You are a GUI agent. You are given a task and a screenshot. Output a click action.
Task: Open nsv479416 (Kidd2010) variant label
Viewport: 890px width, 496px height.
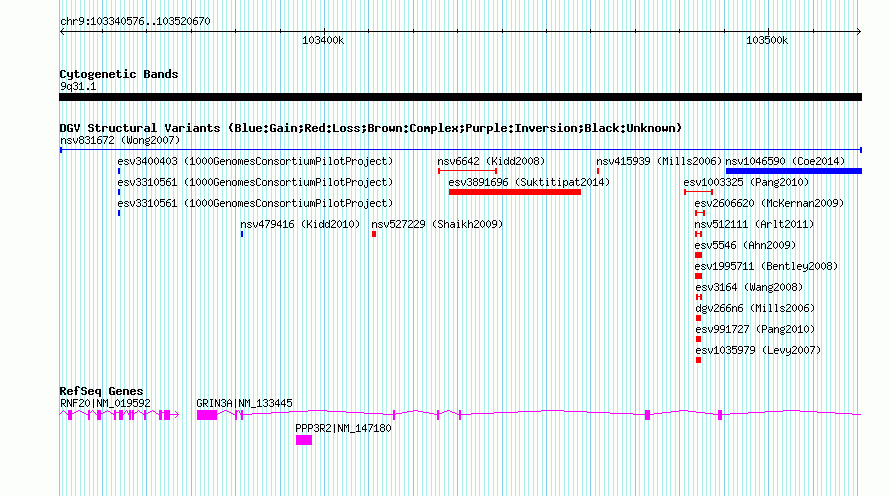point(300,224)
